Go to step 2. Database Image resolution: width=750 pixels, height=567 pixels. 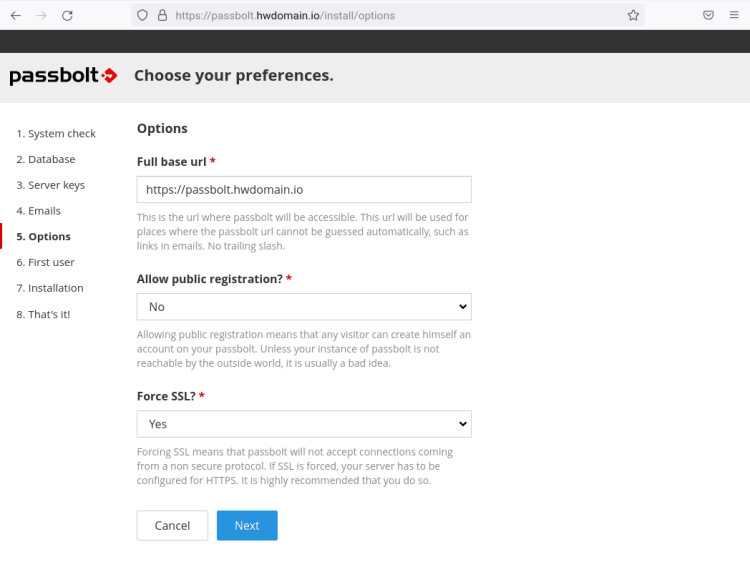[x=46, y=159]
